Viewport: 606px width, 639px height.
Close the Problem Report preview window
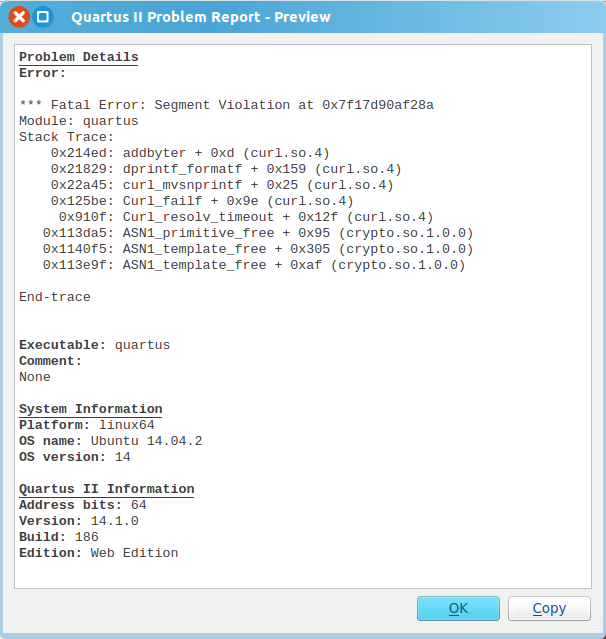pos(19,17)
